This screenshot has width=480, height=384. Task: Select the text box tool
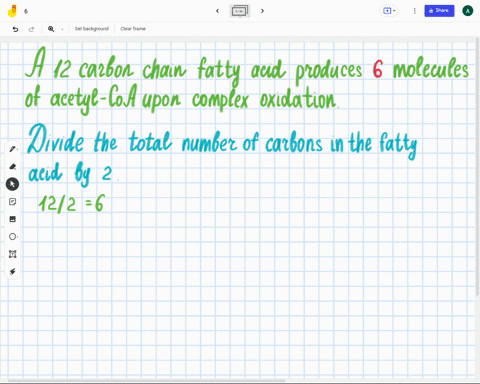[13, 254]
